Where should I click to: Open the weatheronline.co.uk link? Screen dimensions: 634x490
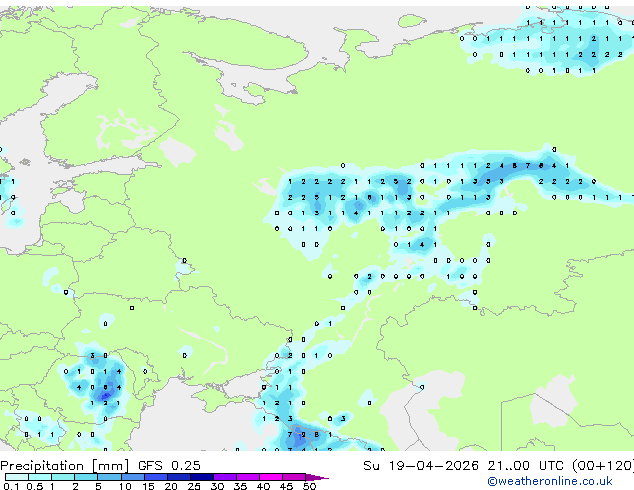click(550, 481)
